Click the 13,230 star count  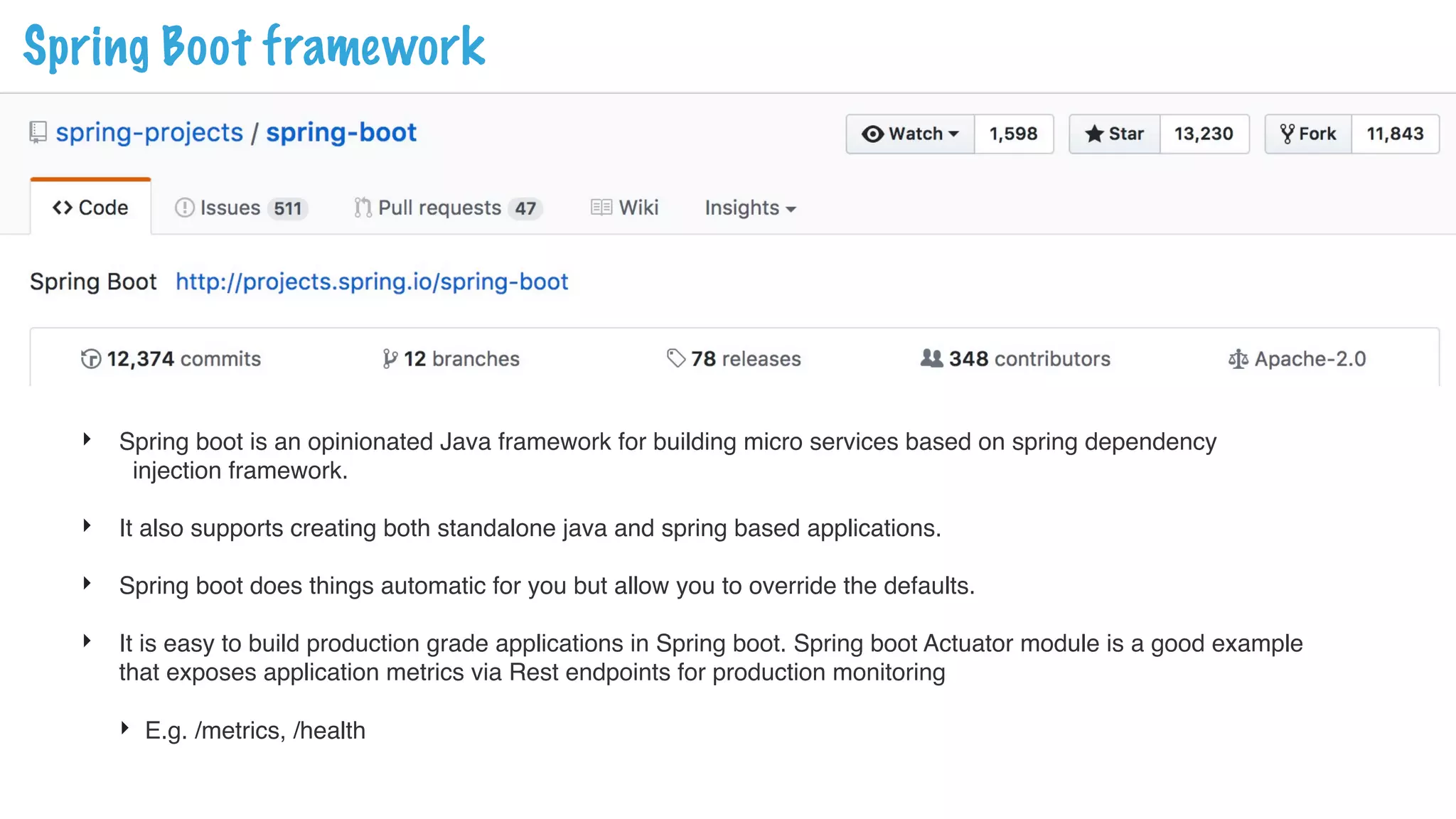pyautogui.click(x=1204, y=134)
